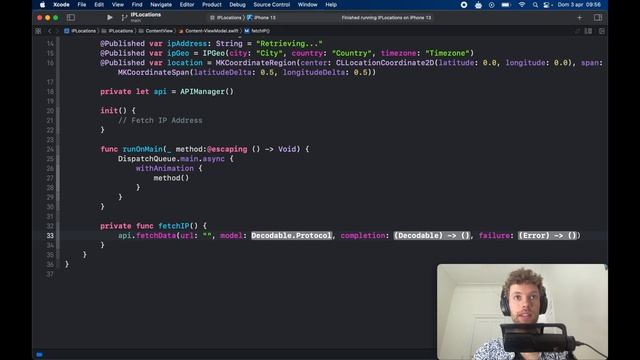Click the 'fetchData' method call
640x360 pixels.
(x=156, y=236)
